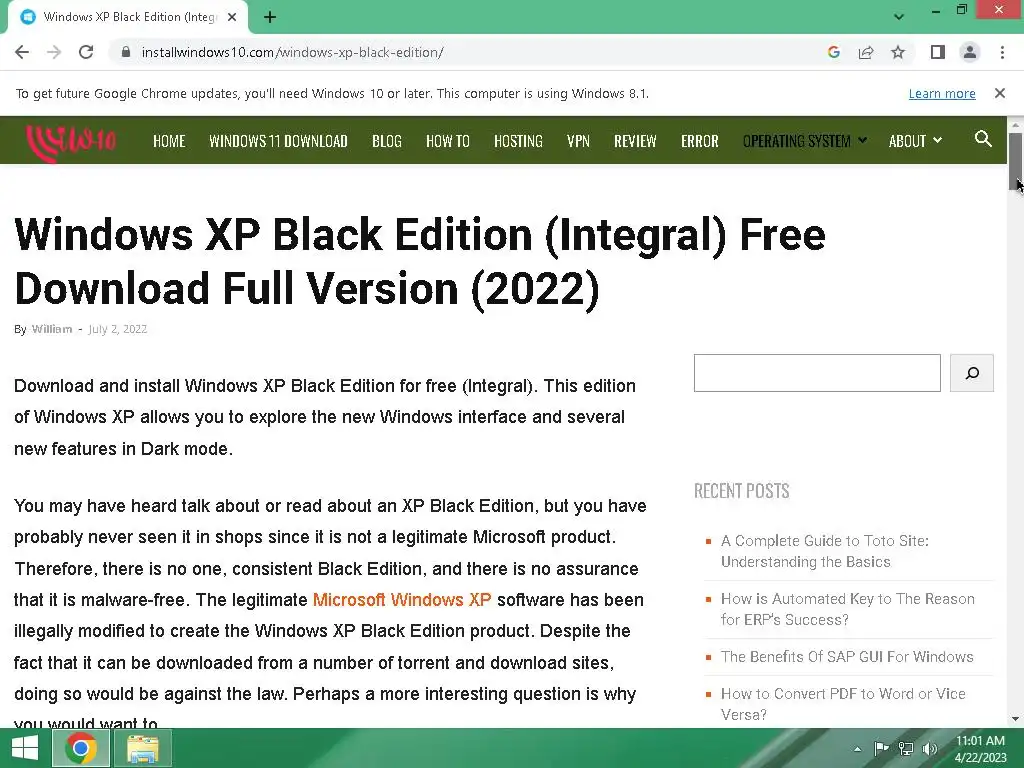The width and height of the screenshot is (1024, 768).
Task: Click the volume speaker tray icon
Action: click(x=930, y=748)
